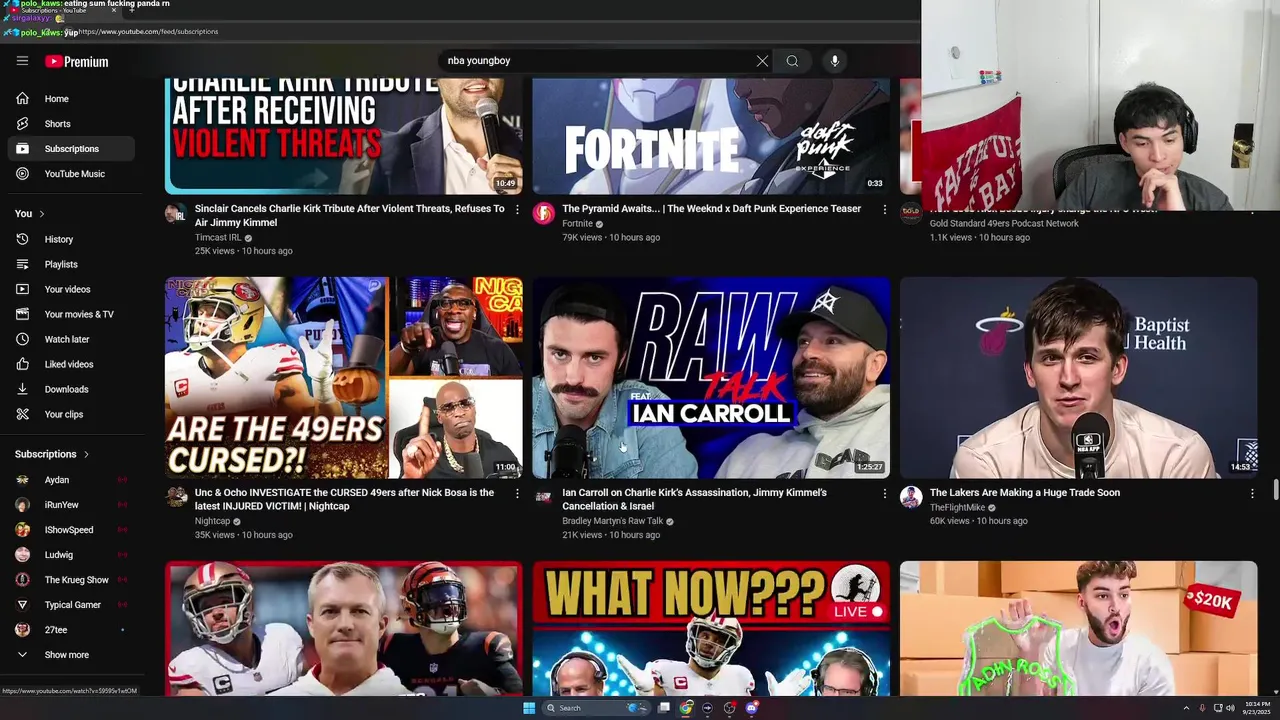This screenshot has height=720, width=1280.
Task: Open Shorts in sidebar
Action: coord(71,124)
